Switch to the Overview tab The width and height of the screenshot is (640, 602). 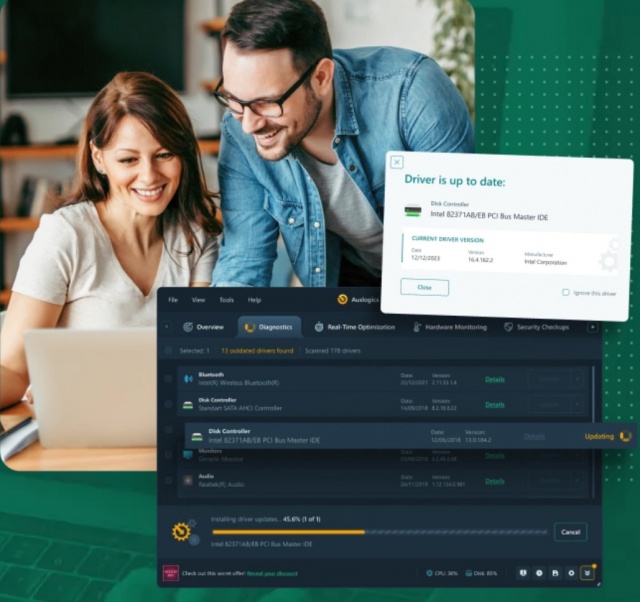pos(203,327)
